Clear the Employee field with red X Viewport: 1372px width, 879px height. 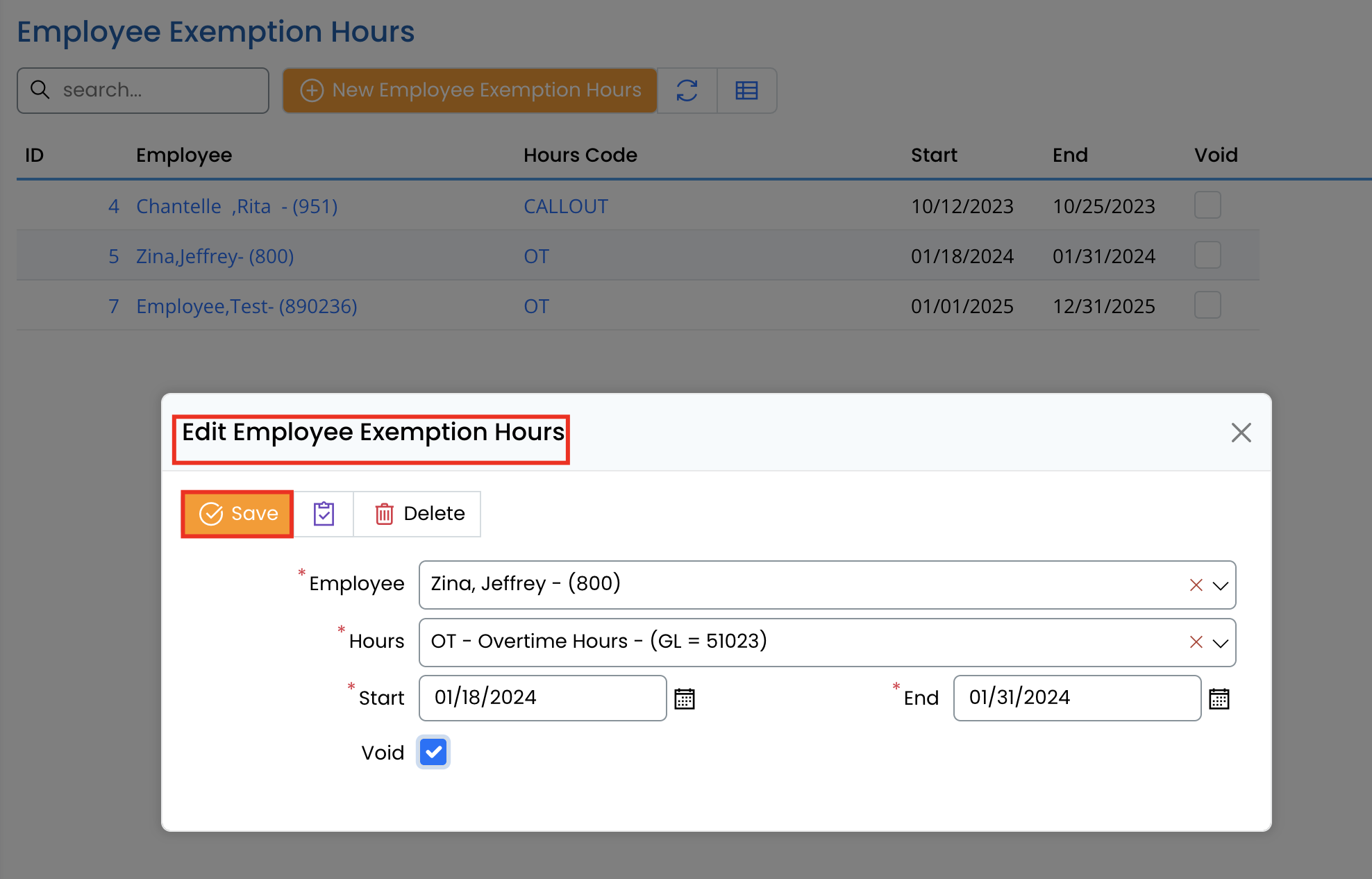1196,585
